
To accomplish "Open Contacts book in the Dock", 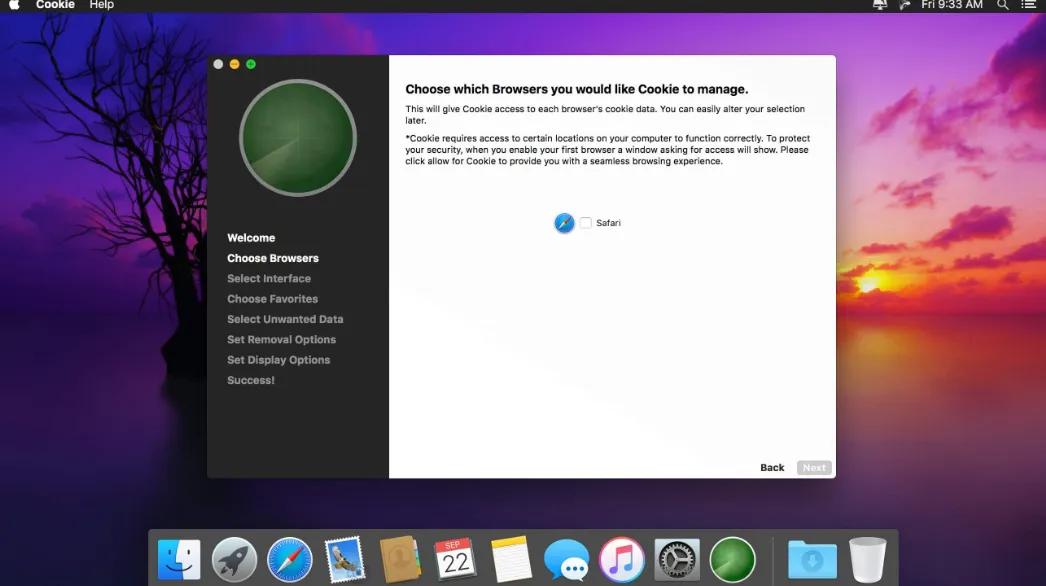I will (400, 559).
